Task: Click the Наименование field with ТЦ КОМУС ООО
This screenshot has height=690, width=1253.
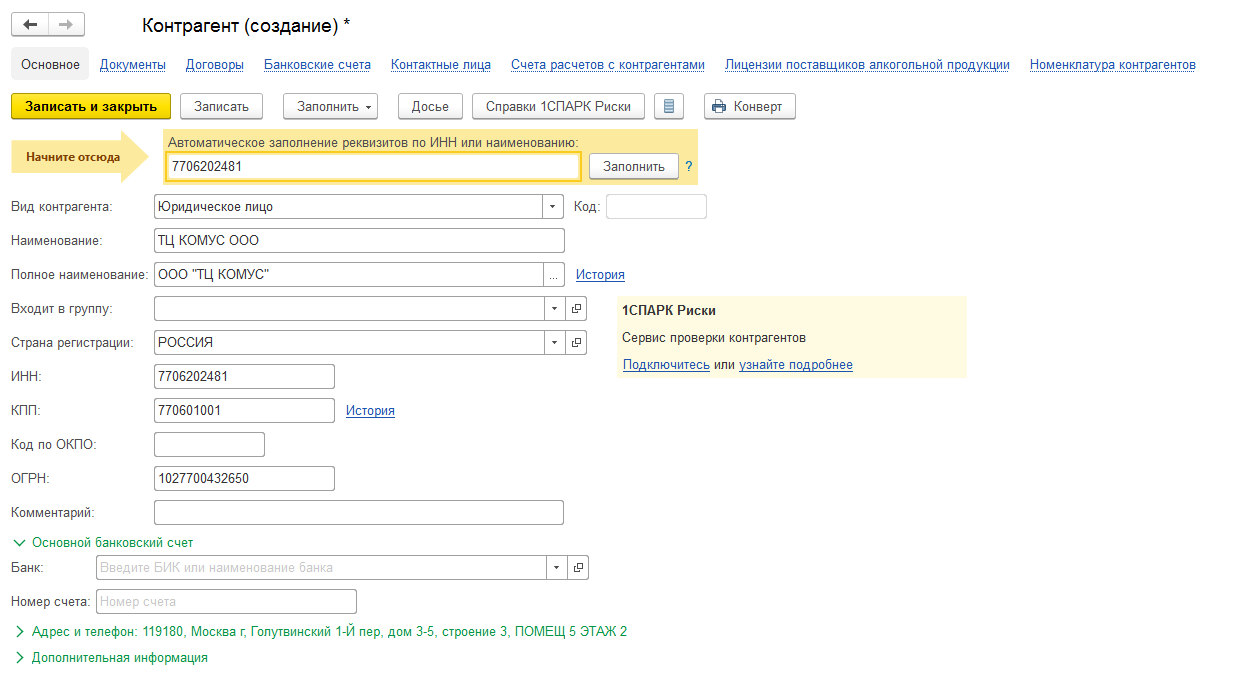Action: pos(360,241)
